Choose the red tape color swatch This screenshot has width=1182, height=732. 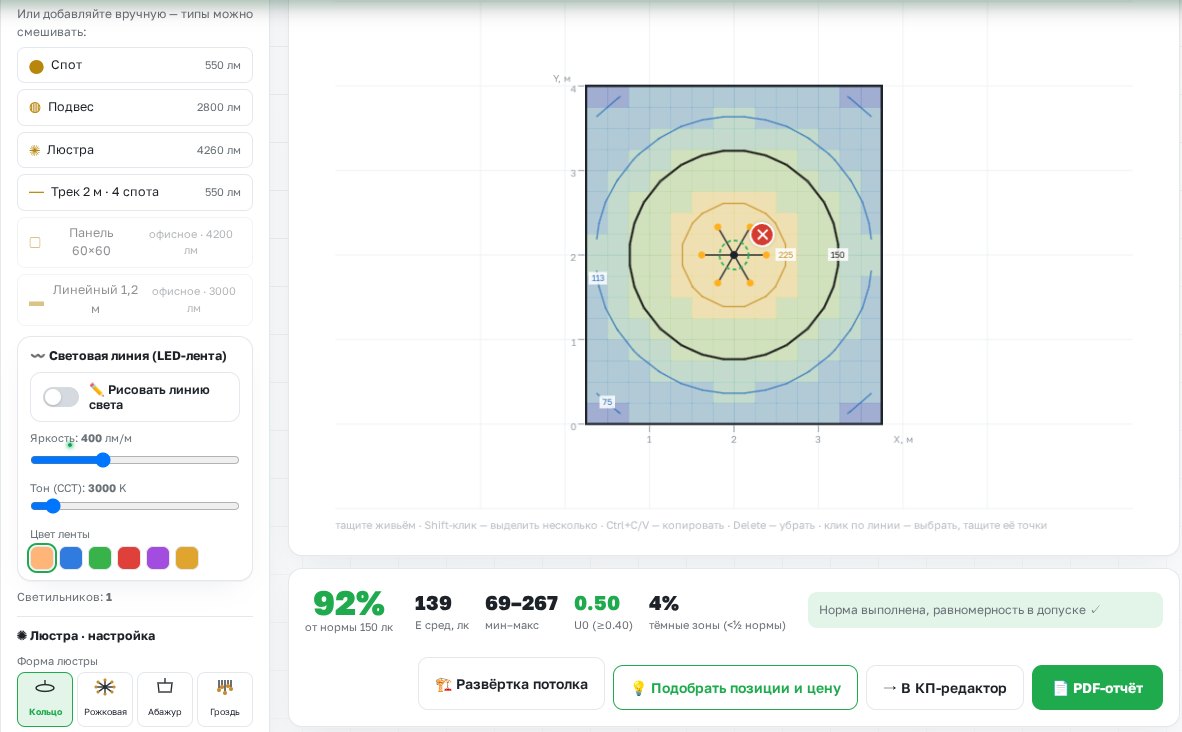[x=129, y=558]
